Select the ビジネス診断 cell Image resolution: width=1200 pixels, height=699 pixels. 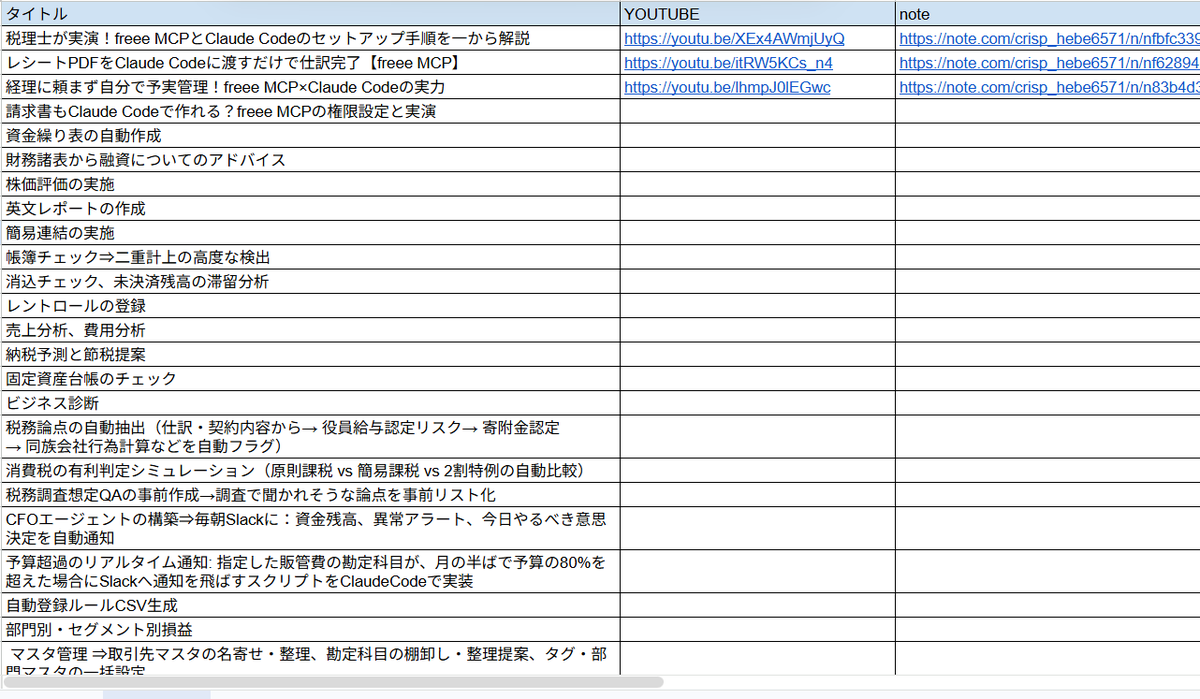[x=310, y=404]
